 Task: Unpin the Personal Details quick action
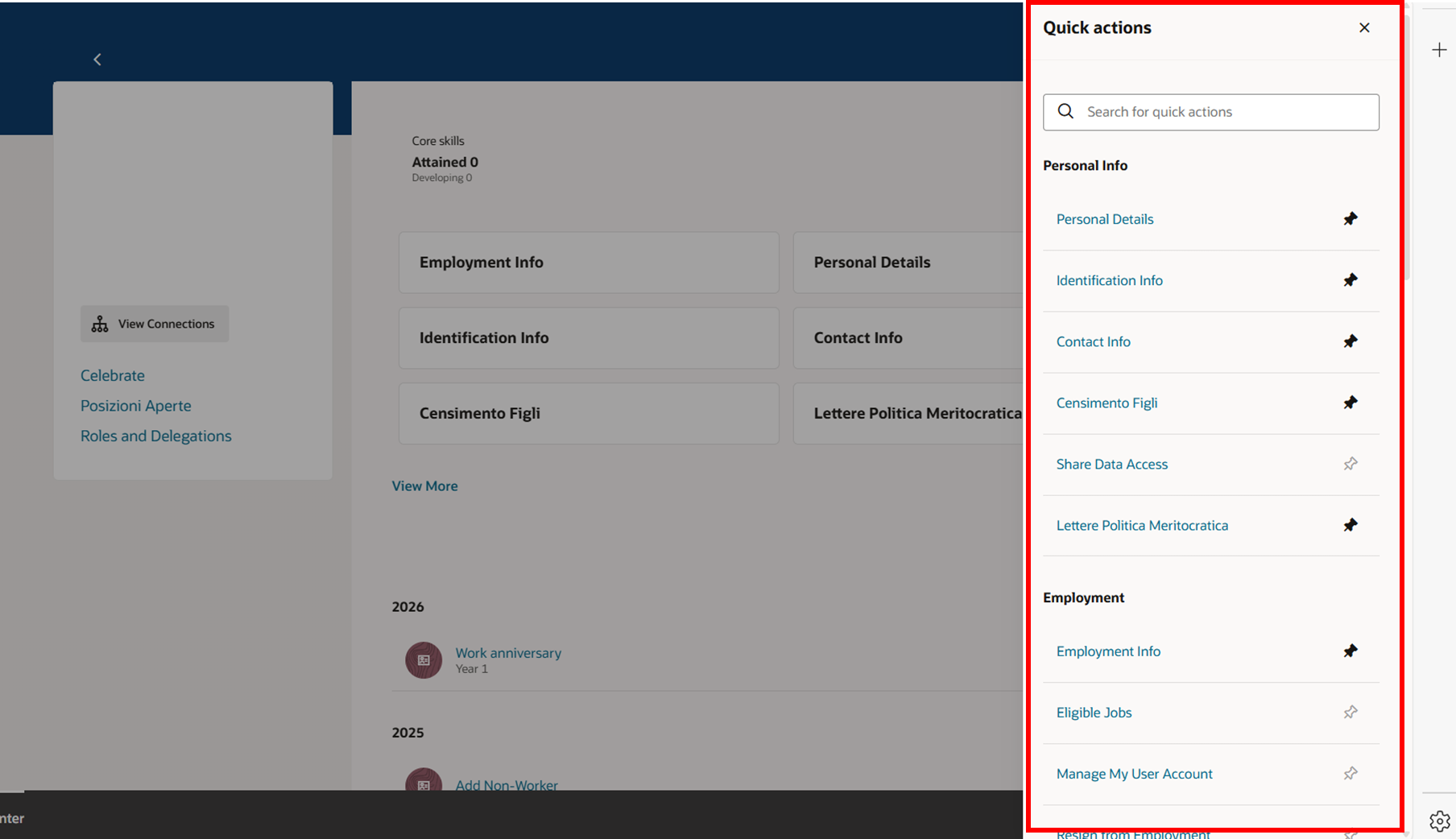pos(1351,219)
